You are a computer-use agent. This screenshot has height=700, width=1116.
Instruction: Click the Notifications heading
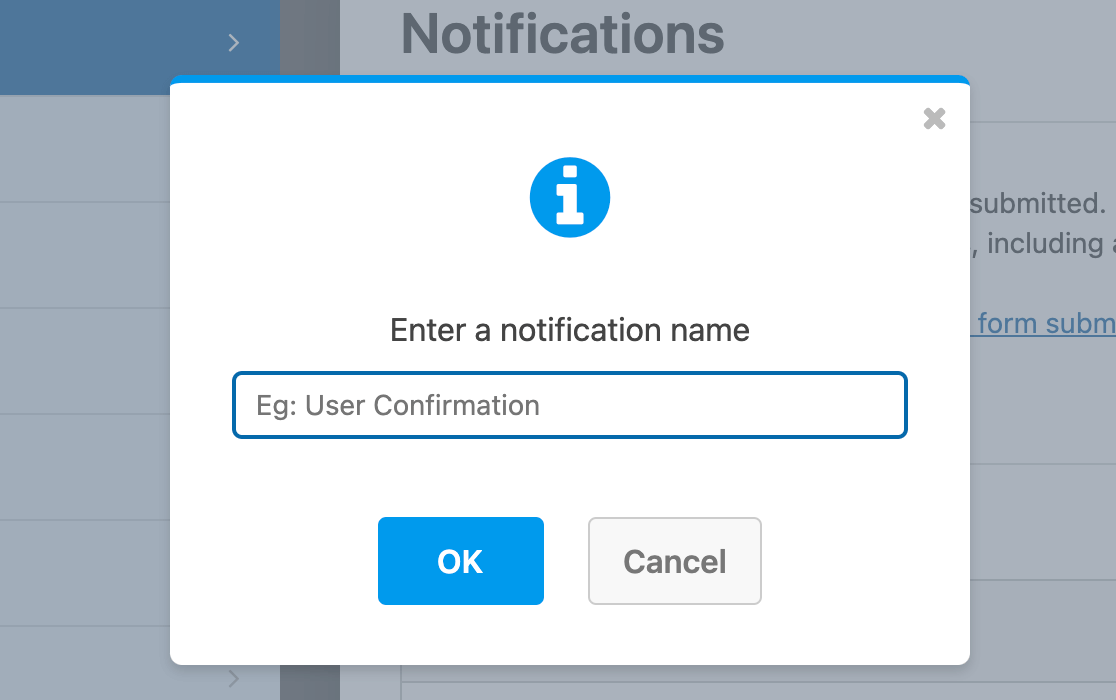pos(562,34)
